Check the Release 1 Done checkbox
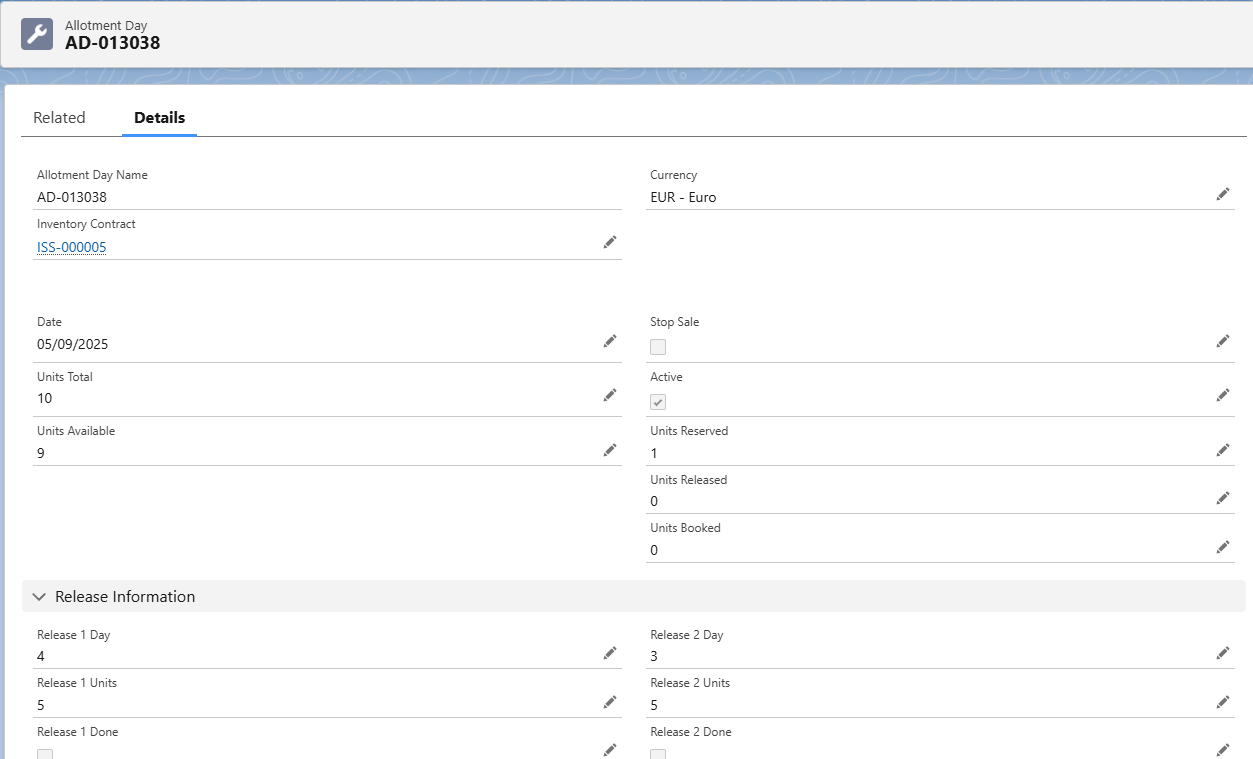This screenshot has height=759, width=1253. tap(45, 754)
